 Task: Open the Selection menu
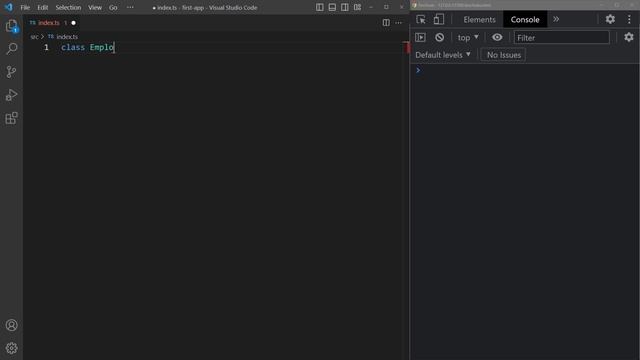[68, 7]
